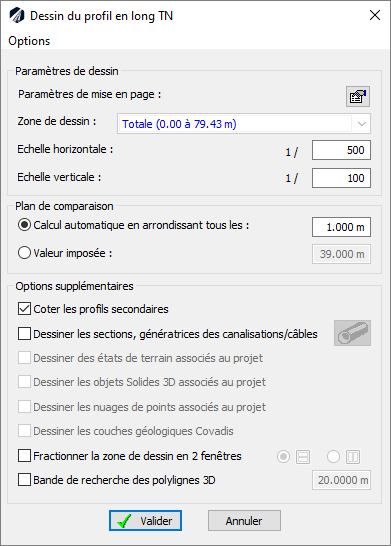Click the 1.000 m rounding value field
Image resolution: width=391 pixels, height=546 pixels.
pyautogui.click(x=341, y=227)
